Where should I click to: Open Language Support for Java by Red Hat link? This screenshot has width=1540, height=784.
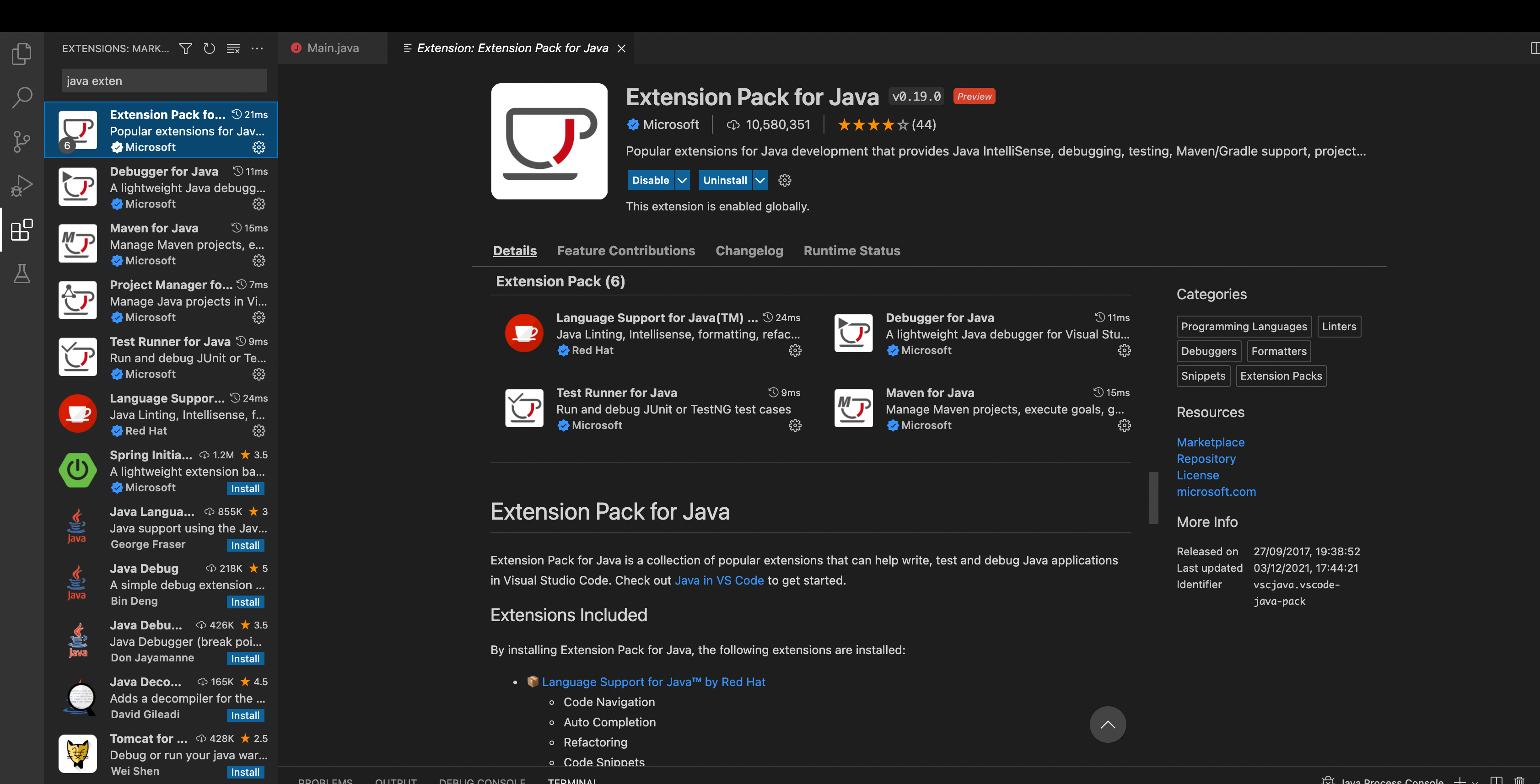653,682
